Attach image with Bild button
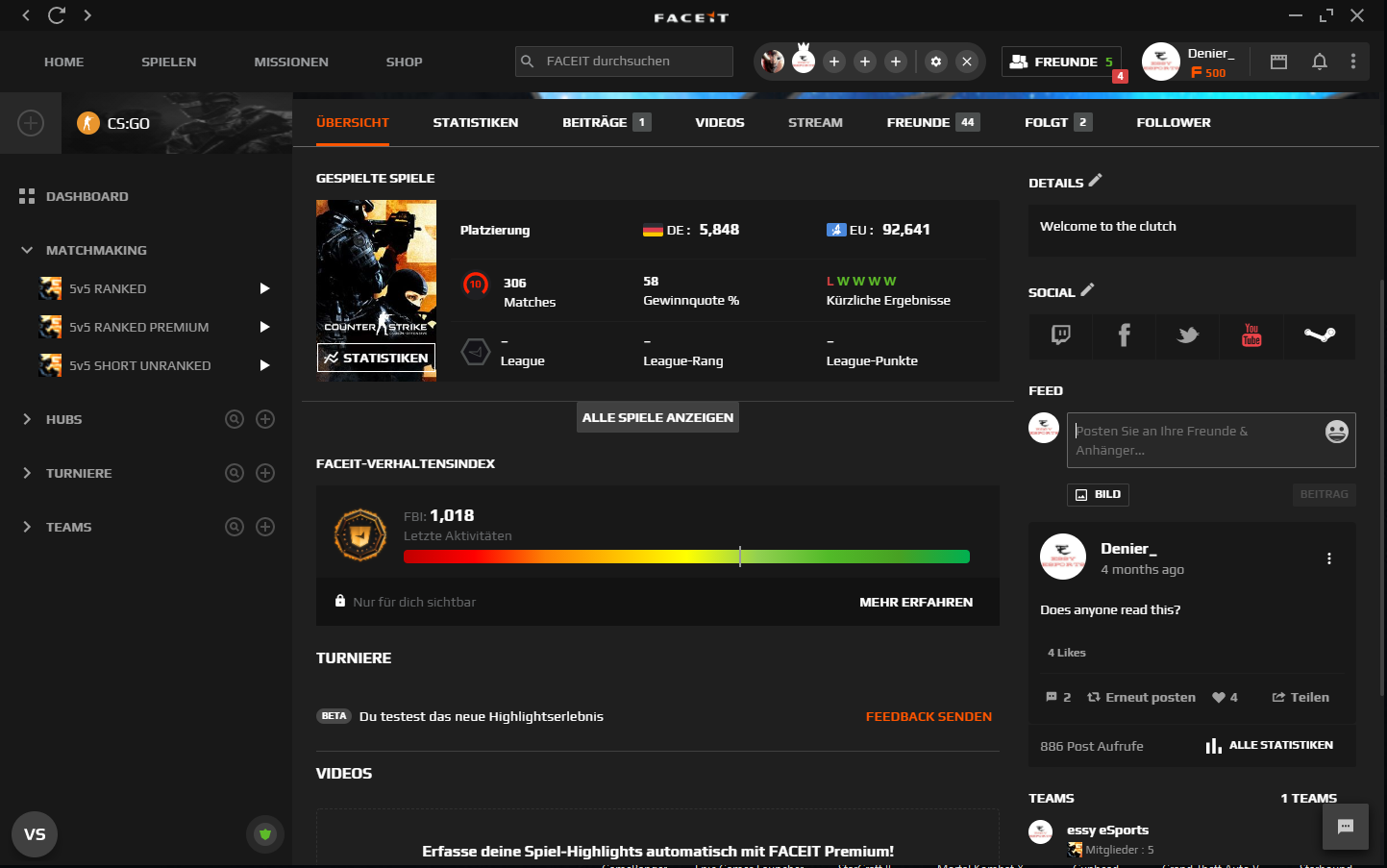The image size is (1387, 868). click(1098, 494)
